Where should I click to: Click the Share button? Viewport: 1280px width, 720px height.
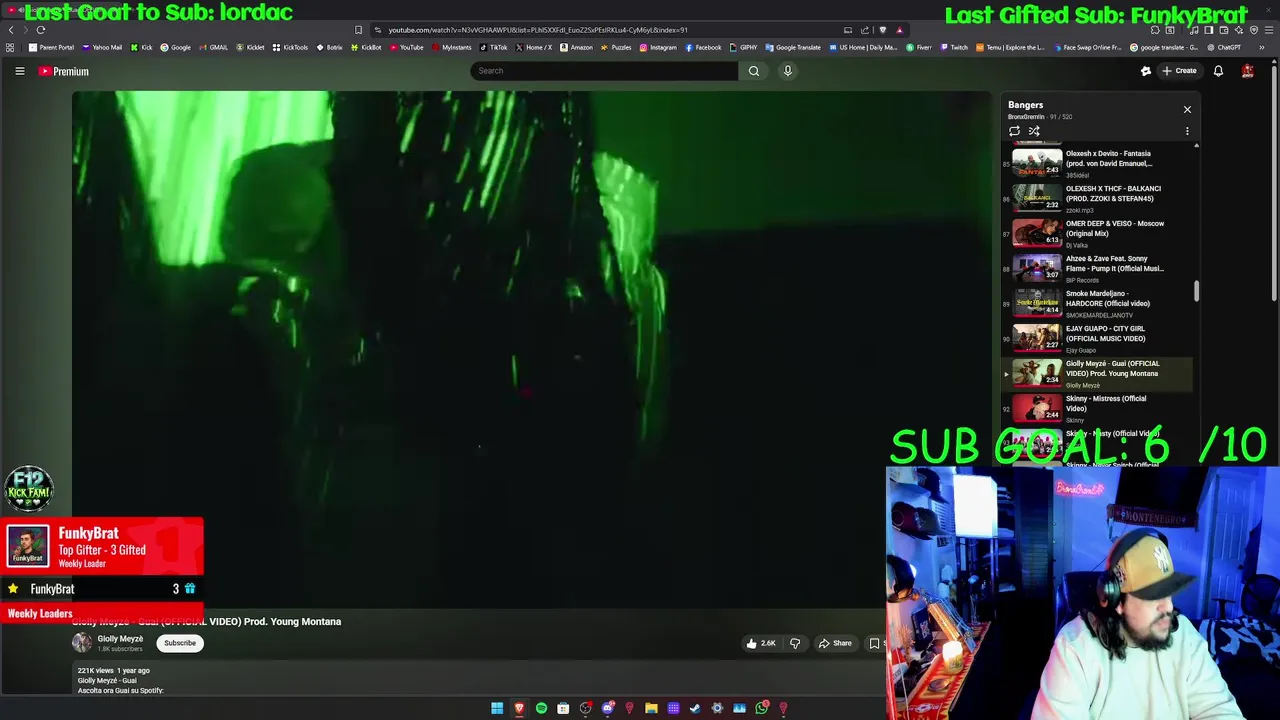coord(835,643)
